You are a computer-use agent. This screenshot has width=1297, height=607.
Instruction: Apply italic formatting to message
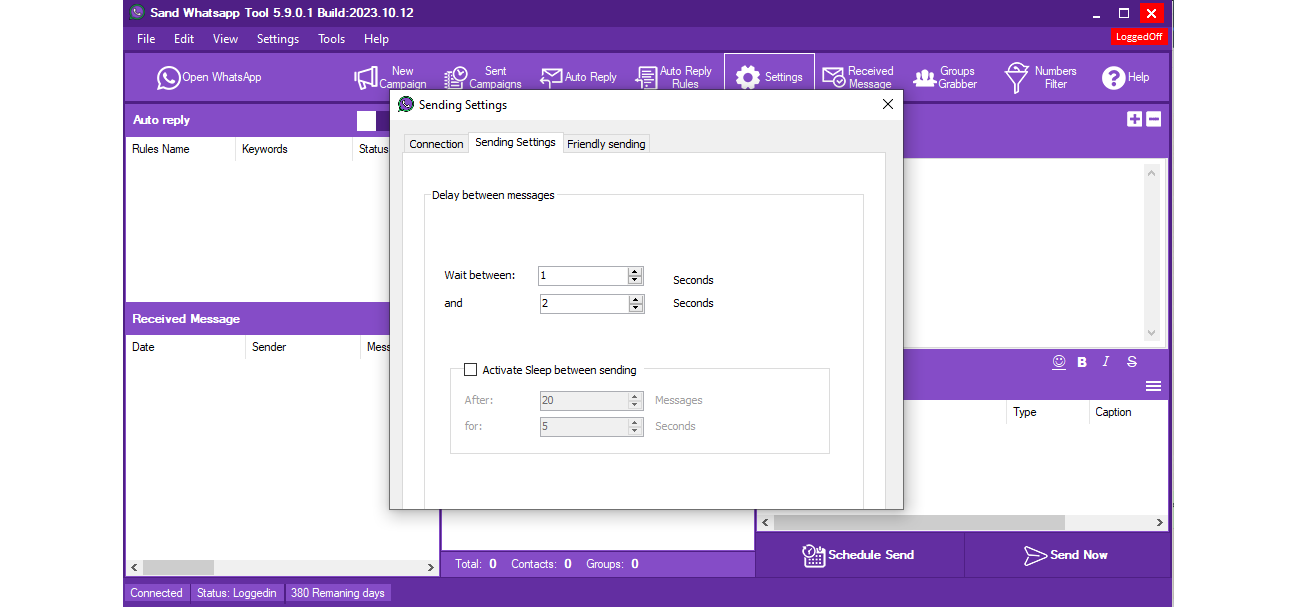[x=1106, y=362]
